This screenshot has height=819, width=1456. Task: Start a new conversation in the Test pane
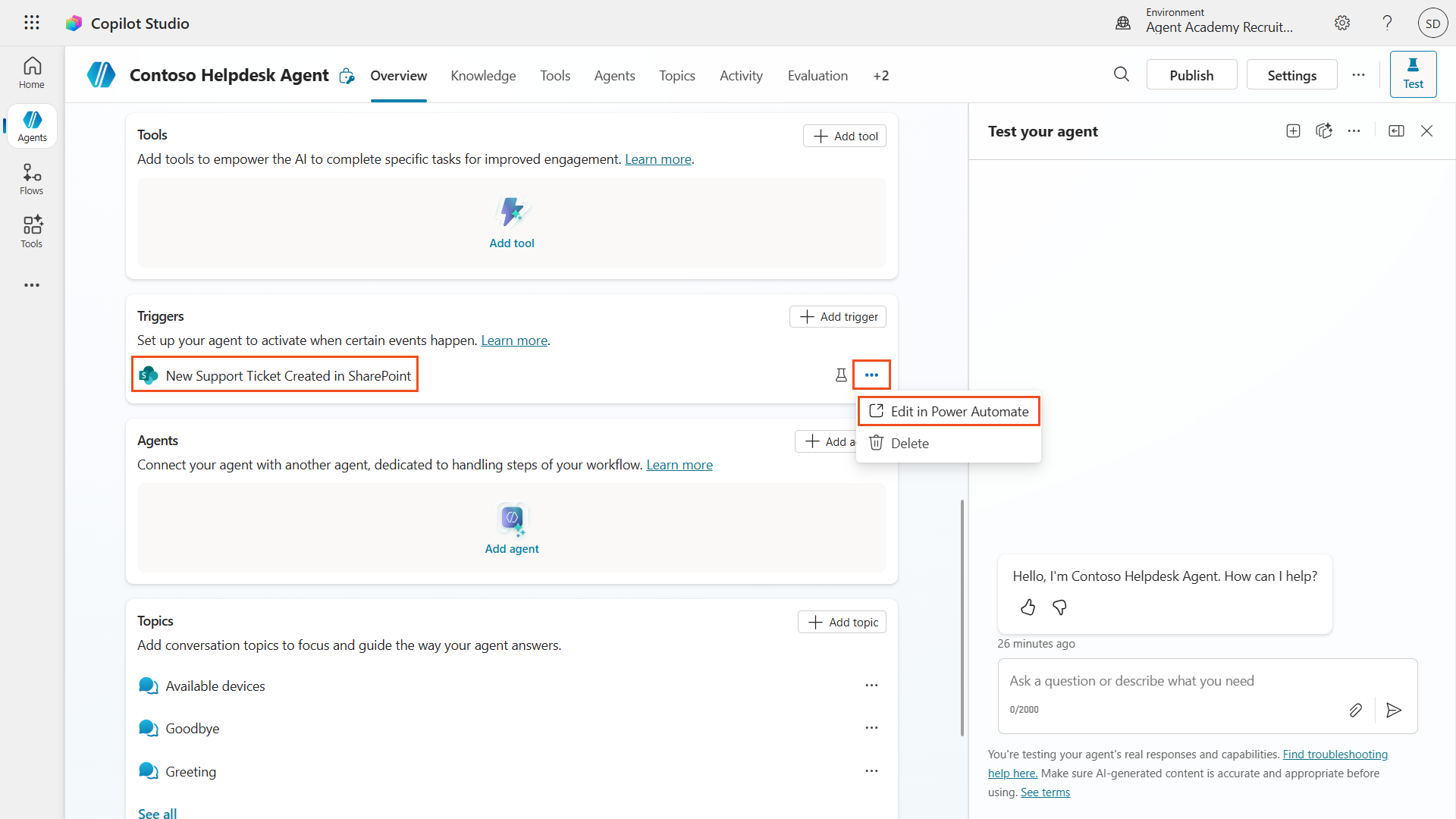pos(1293,130)
